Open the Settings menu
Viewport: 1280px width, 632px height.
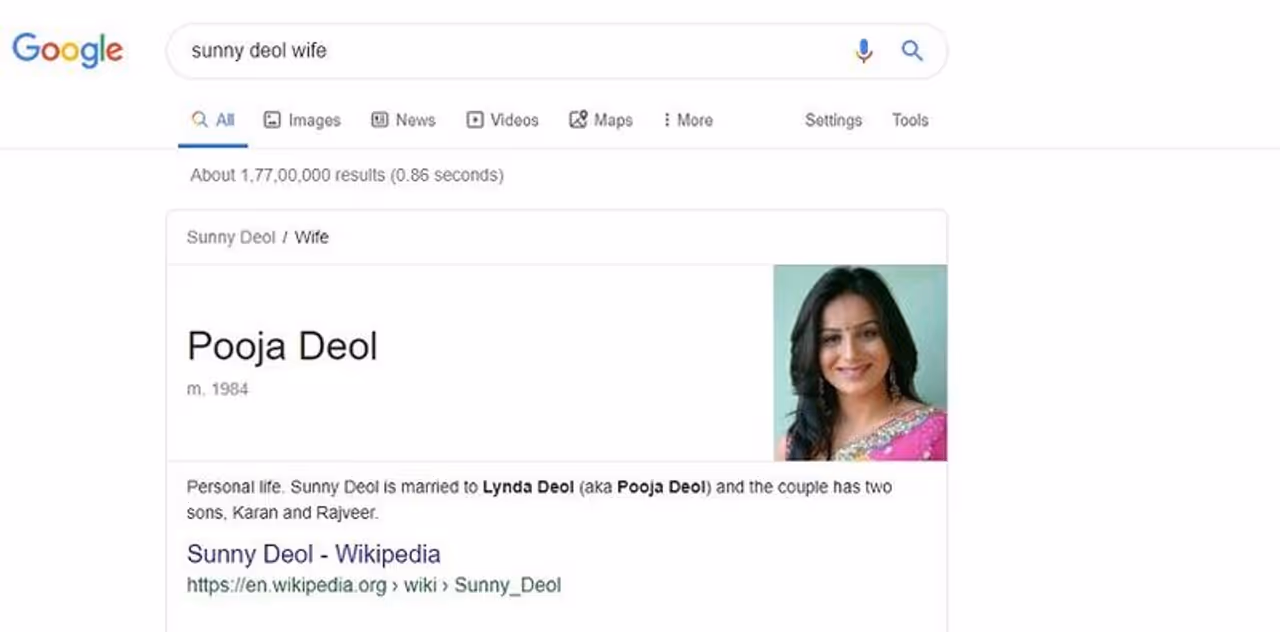pyautogui.click(x=833, y=120)
